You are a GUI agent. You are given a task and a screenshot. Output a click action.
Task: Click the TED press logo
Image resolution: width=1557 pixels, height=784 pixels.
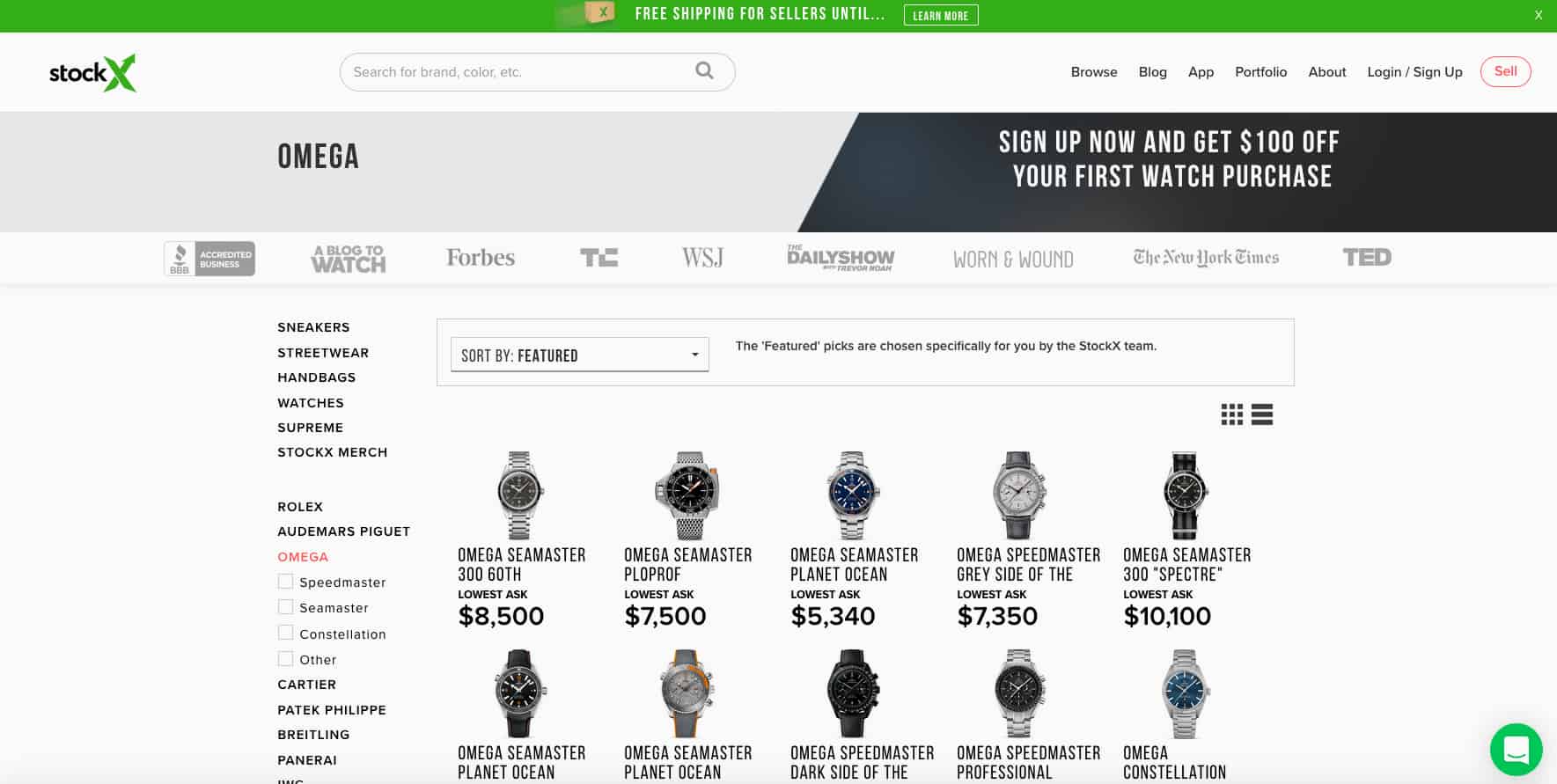click(x=1367, y=257)
